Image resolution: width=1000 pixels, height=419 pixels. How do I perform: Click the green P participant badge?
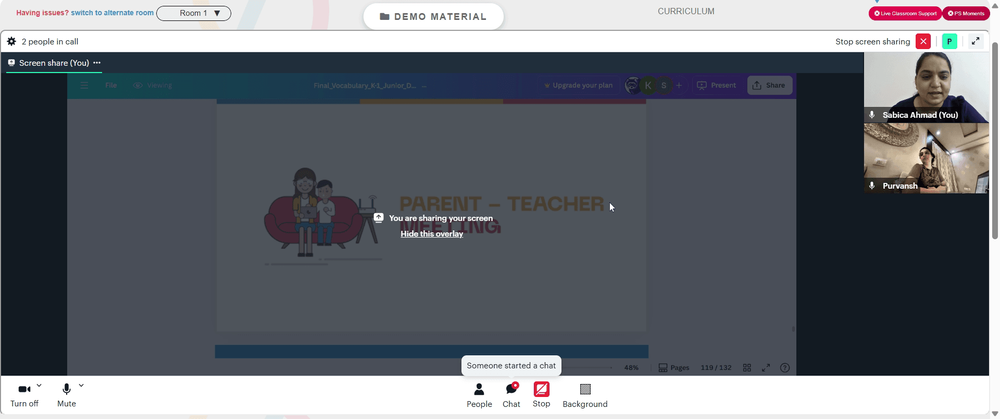click(950, 41)
